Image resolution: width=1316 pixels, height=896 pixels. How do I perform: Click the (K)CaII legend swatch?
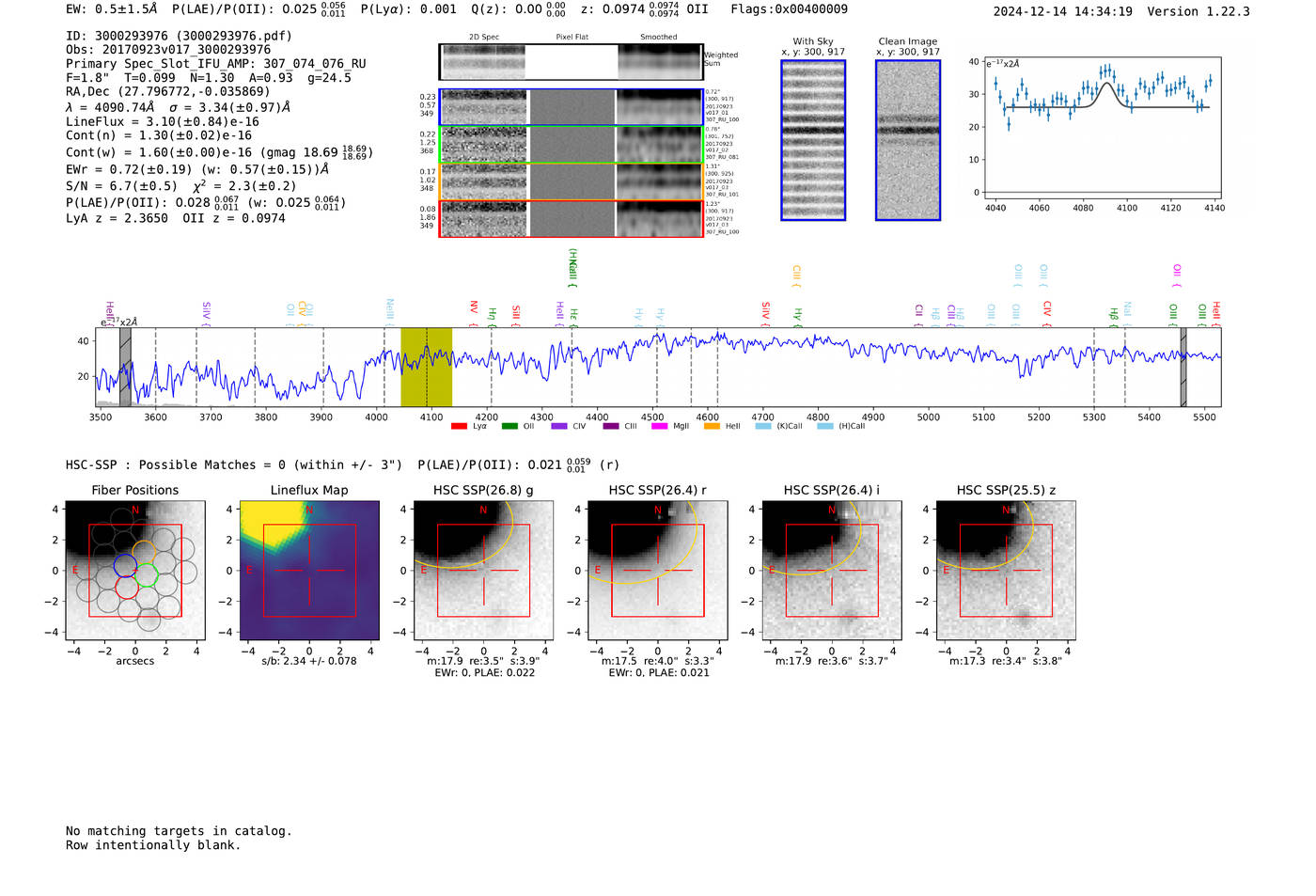click(x=763, y=427)
